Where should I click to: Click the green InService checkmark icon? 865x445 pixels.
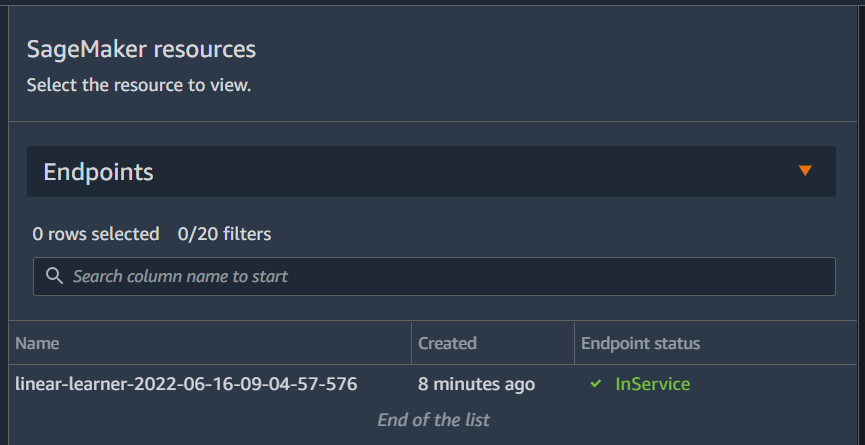tap(595, 383)
